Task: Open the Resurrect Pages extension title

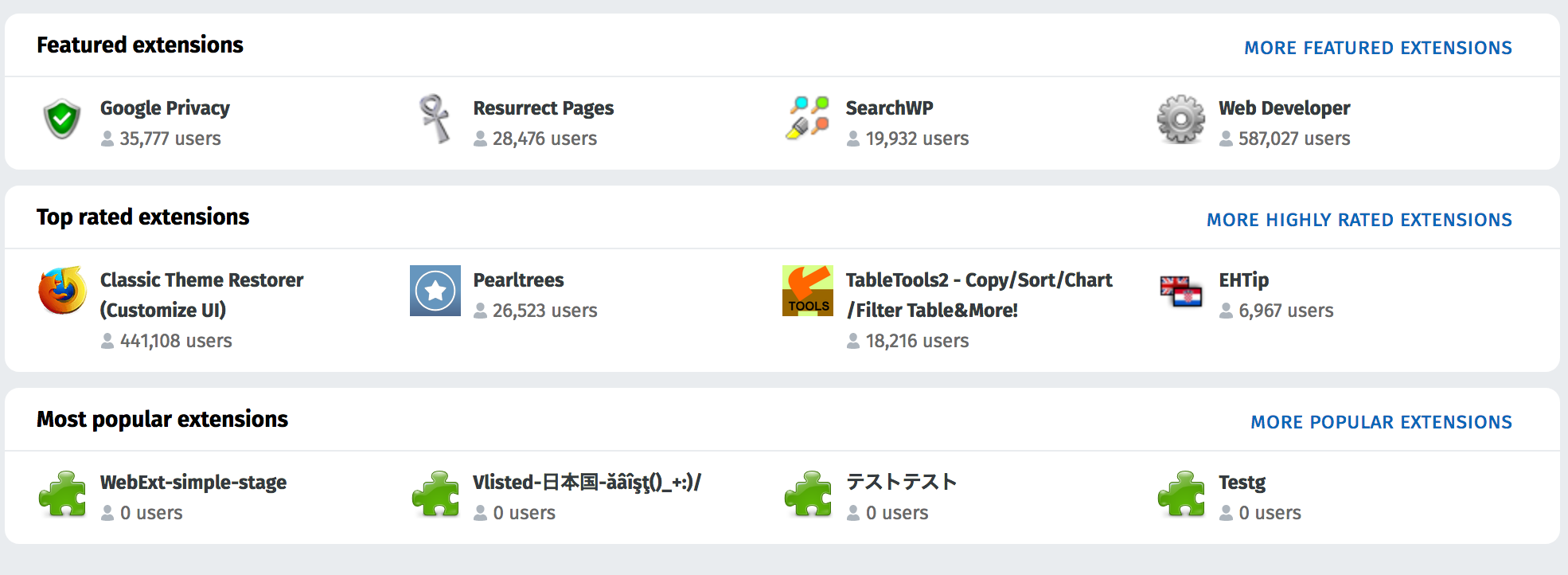Action: (x=544, y=108)
